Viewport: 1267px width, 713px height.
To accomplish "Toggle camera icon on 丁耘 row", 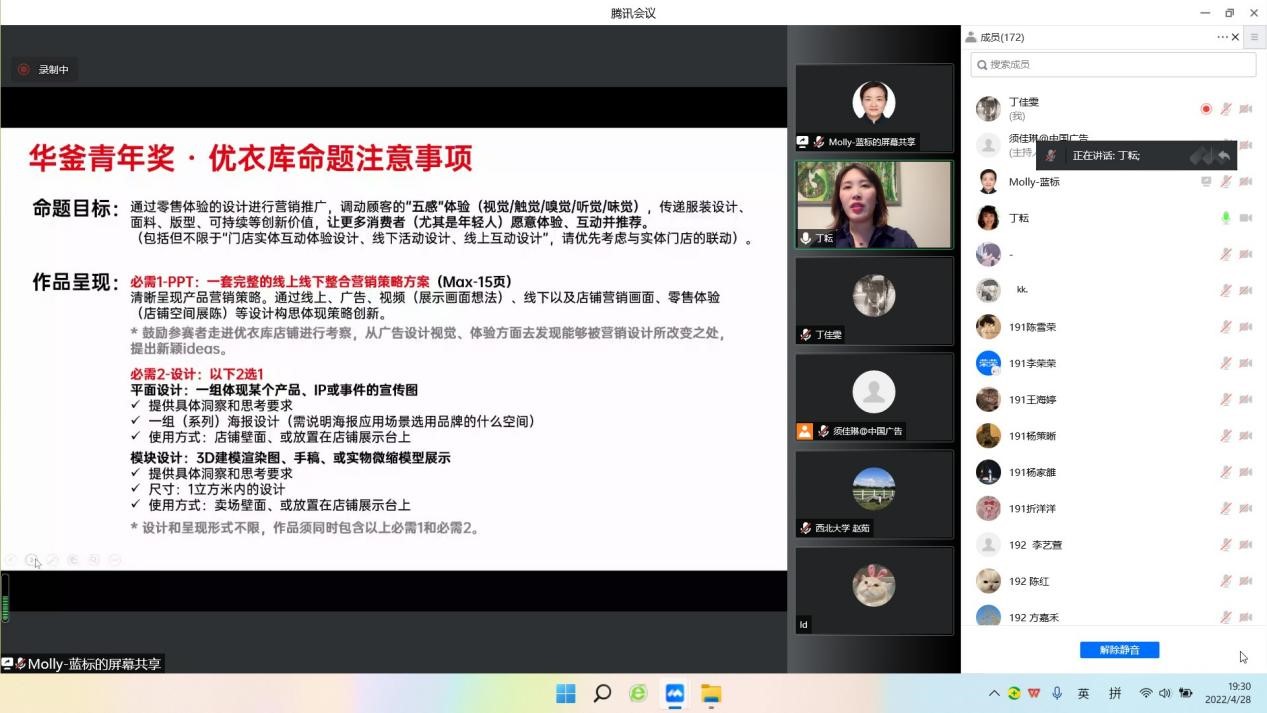I will pyautogui.click(x=1245, y=218).
